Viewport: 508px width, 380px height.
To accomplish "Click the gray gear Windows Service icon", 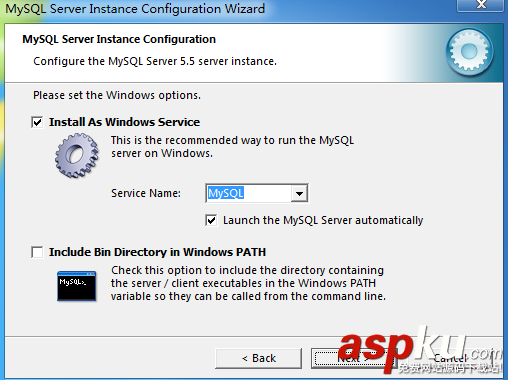I will 77,155.
